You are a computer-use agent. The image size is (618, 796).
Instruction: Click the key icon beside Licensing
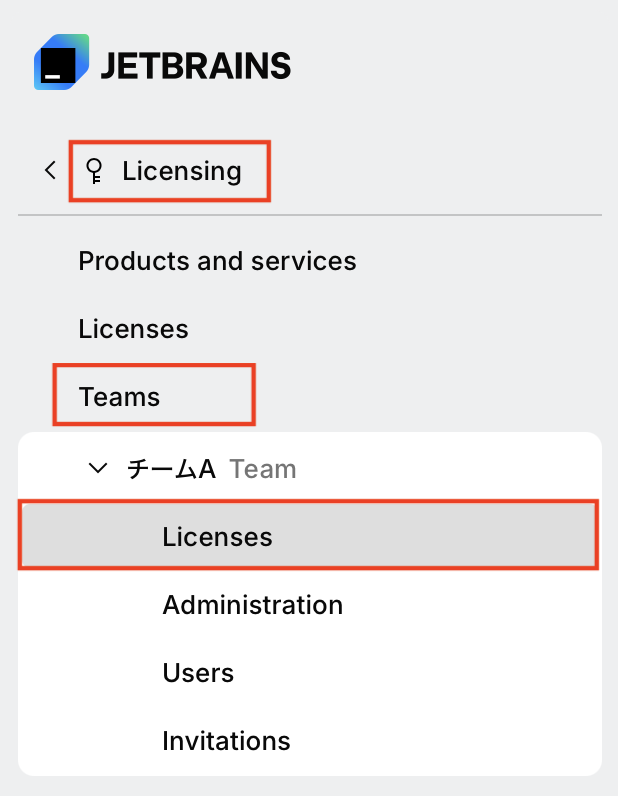tap(94, 171)
